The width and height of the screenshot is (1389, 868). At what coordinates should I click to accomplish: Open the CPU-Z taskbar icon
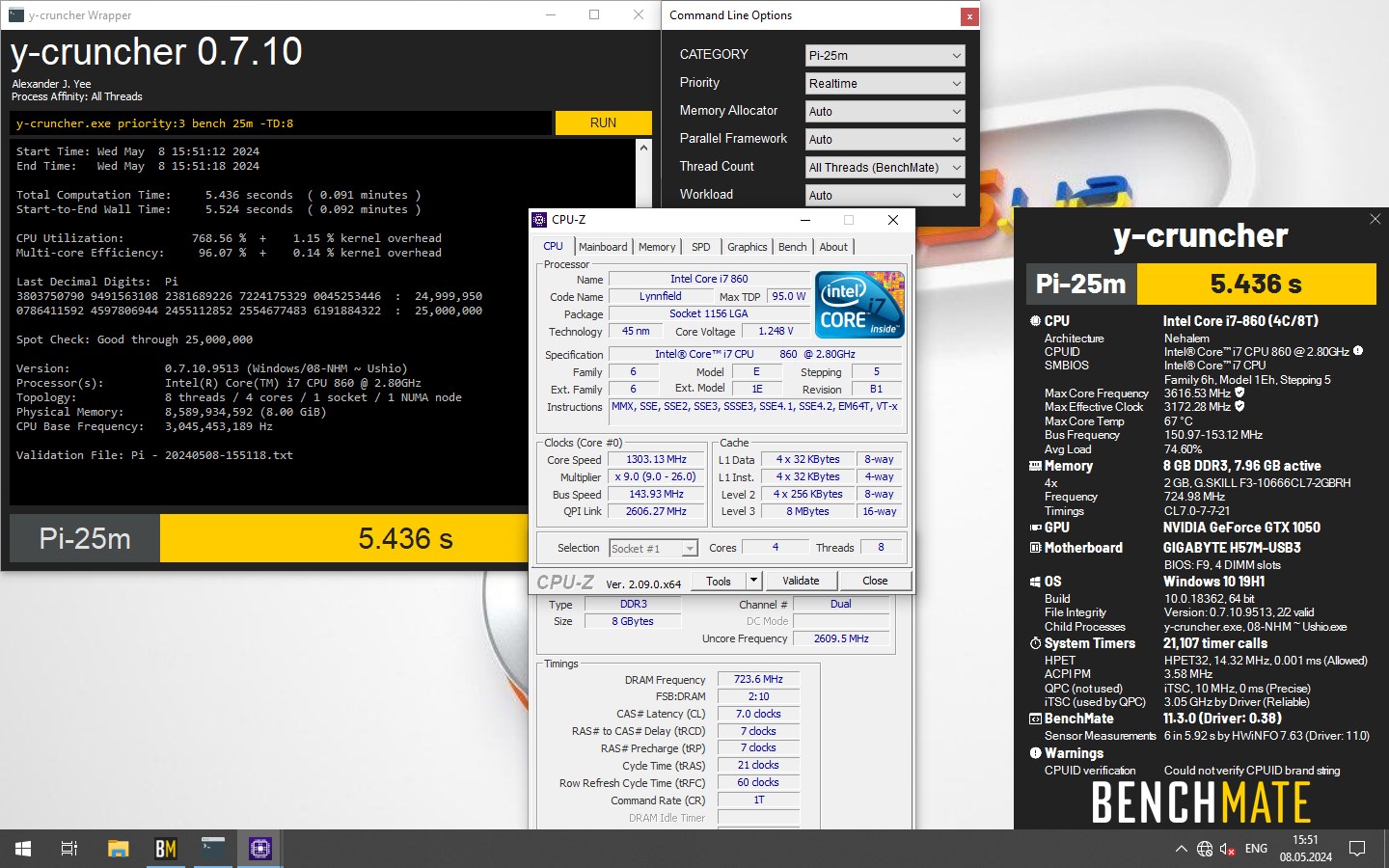260,849
